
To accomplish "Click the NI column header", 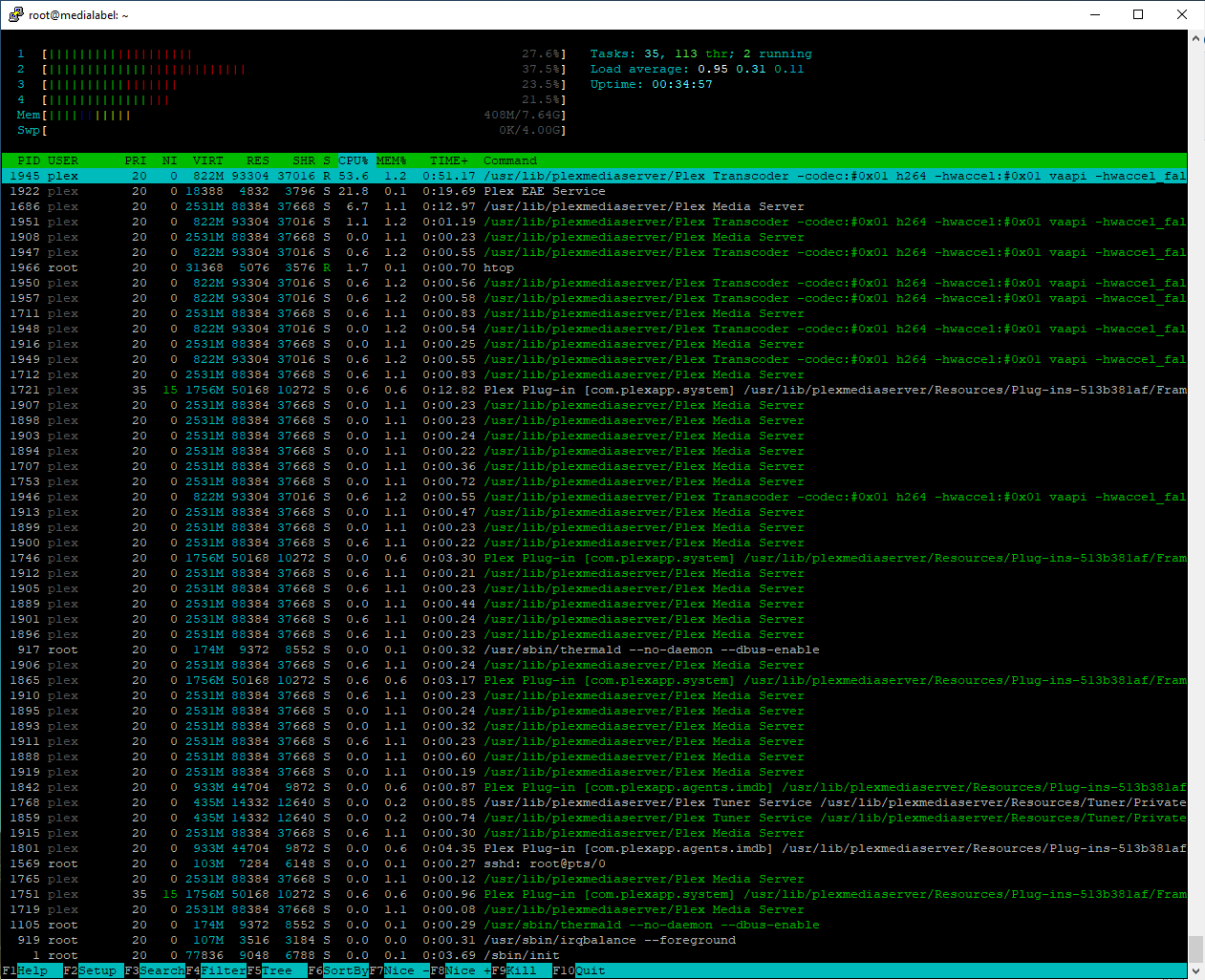I will click(x=170, y=160).
